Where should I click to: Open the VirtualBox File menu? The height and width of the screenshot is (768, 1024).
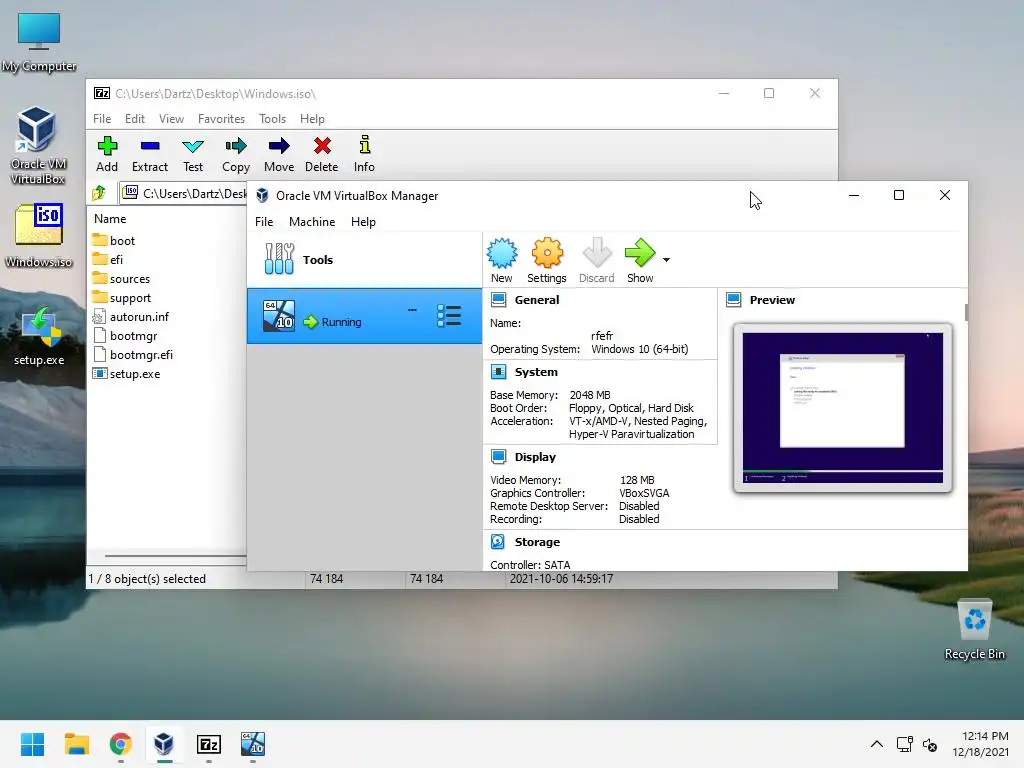(264, 222)
